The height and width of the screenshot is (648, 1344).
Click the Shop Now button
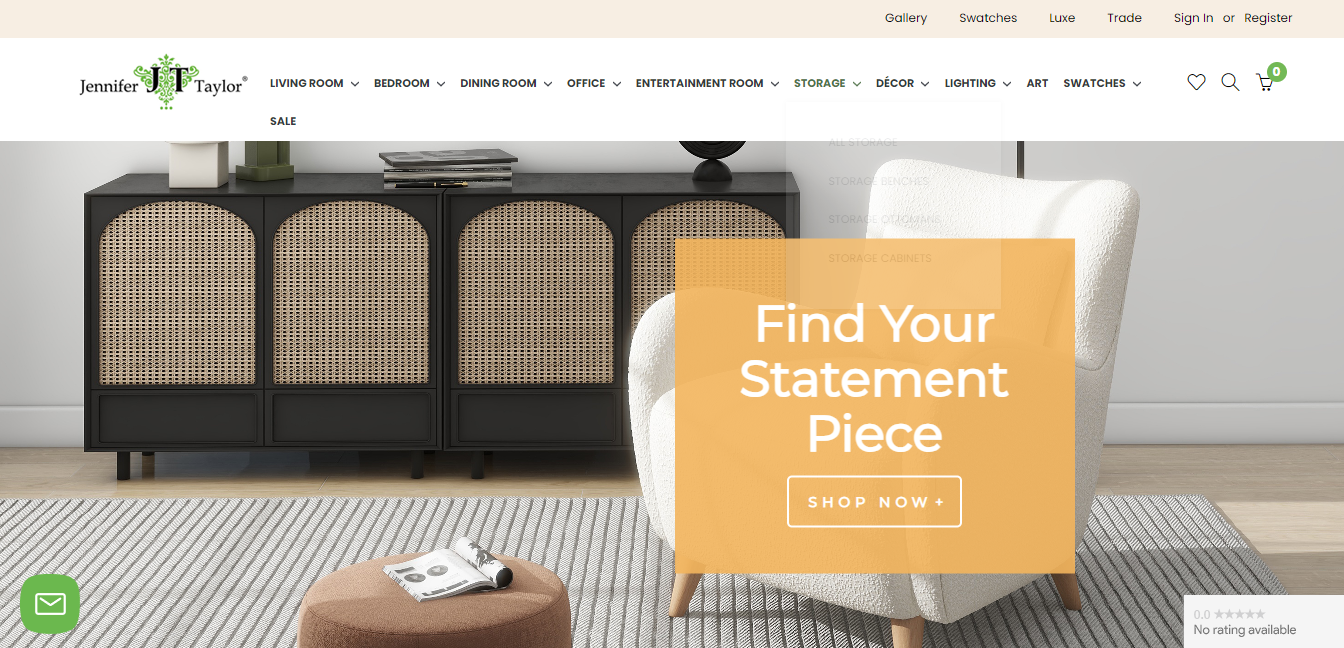click(x=874, y=501)
